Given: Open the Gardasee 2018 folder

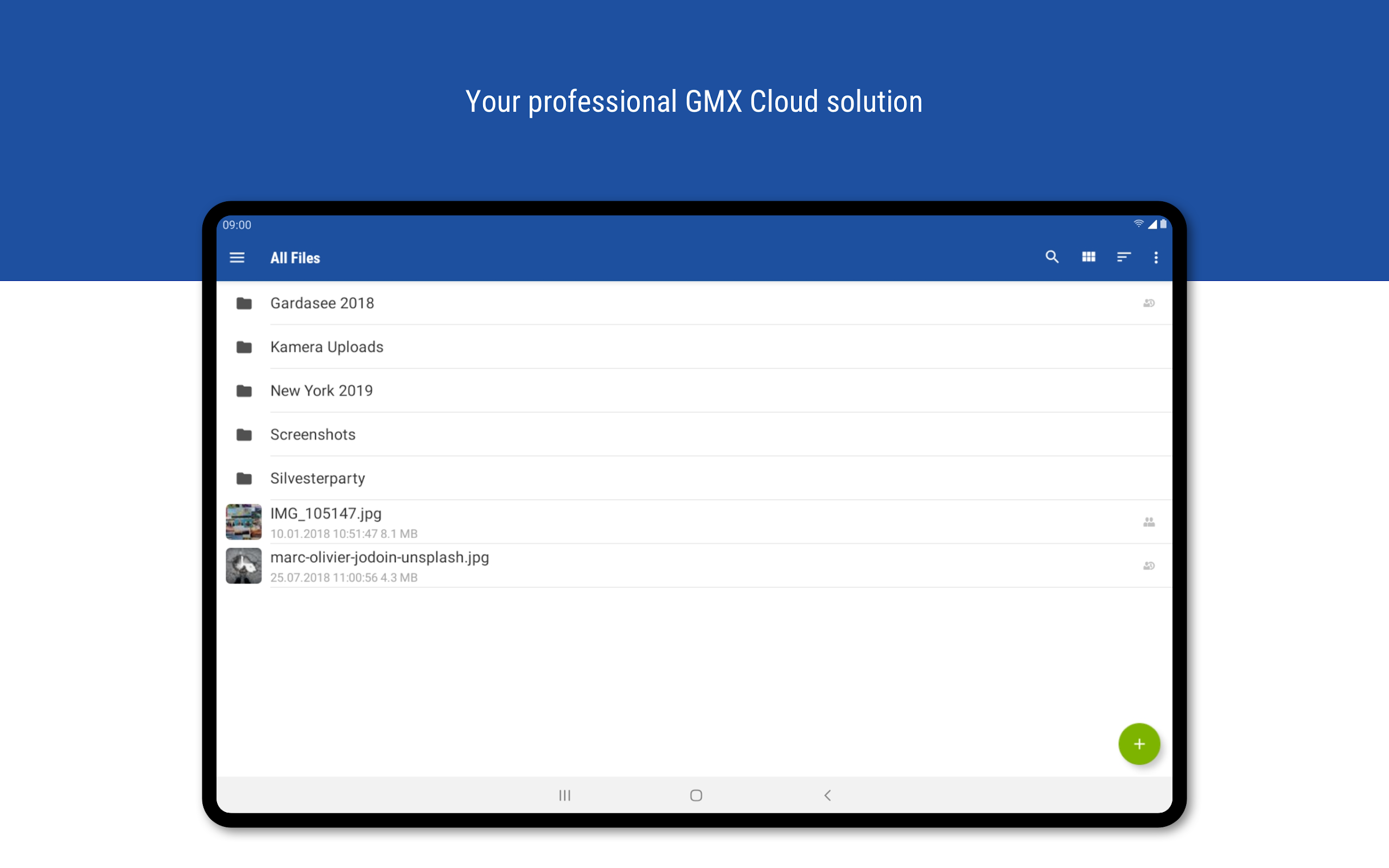Looking at the screenshot, I should (694, 303).
